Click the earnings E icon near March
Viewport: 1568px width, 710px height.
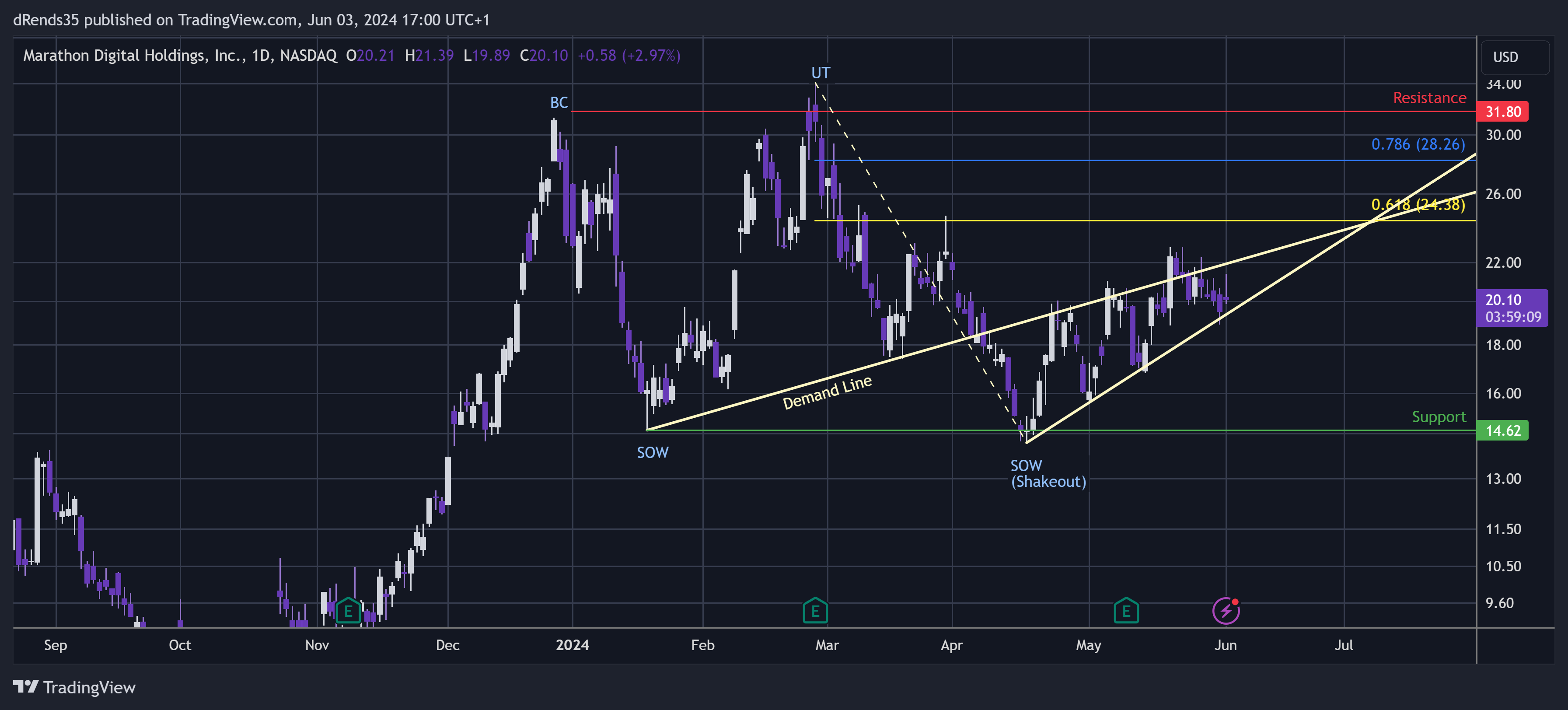[815, 611]
